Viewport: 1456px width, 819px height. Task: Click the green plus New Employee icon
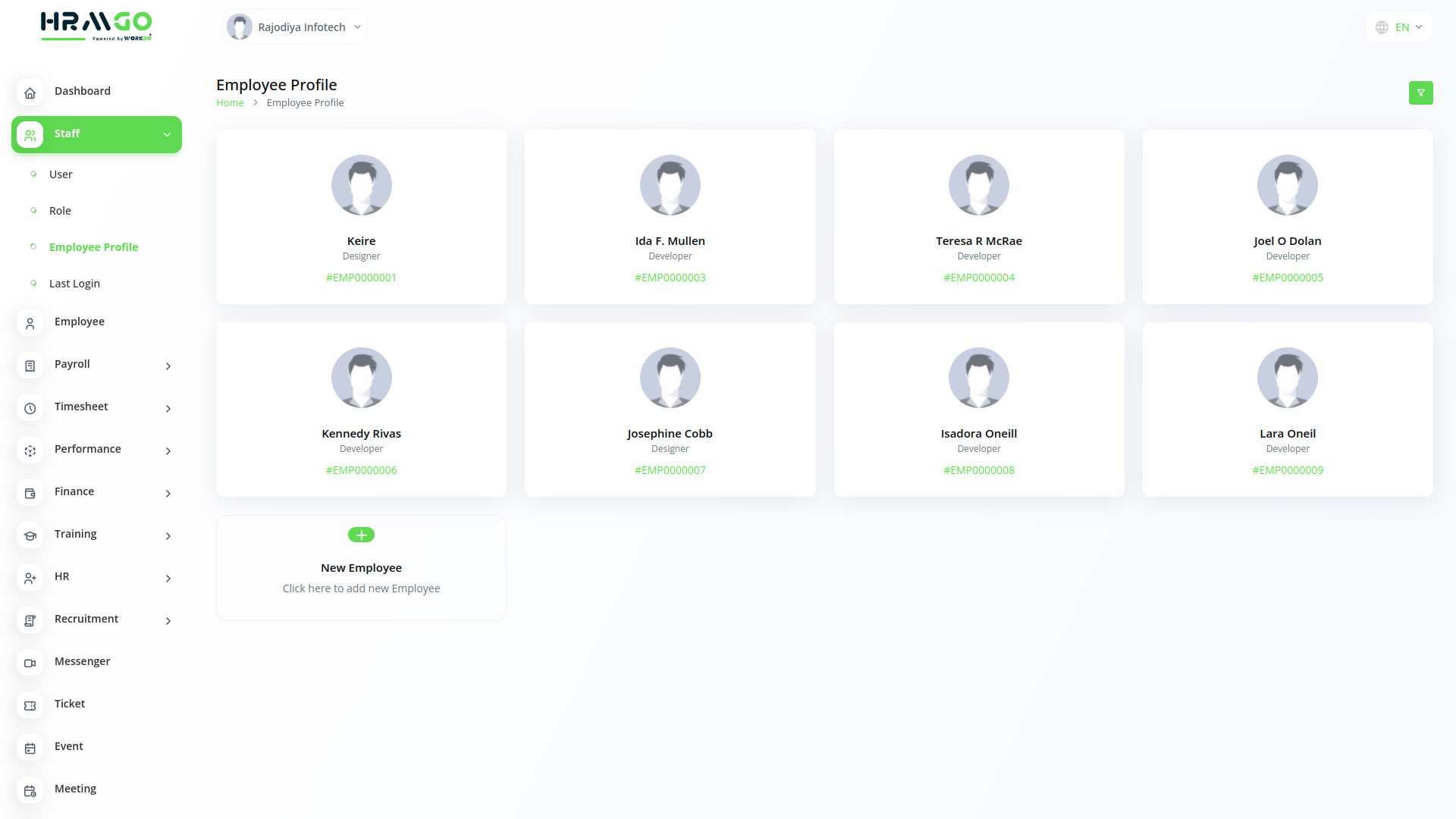[x=361, y=535]
